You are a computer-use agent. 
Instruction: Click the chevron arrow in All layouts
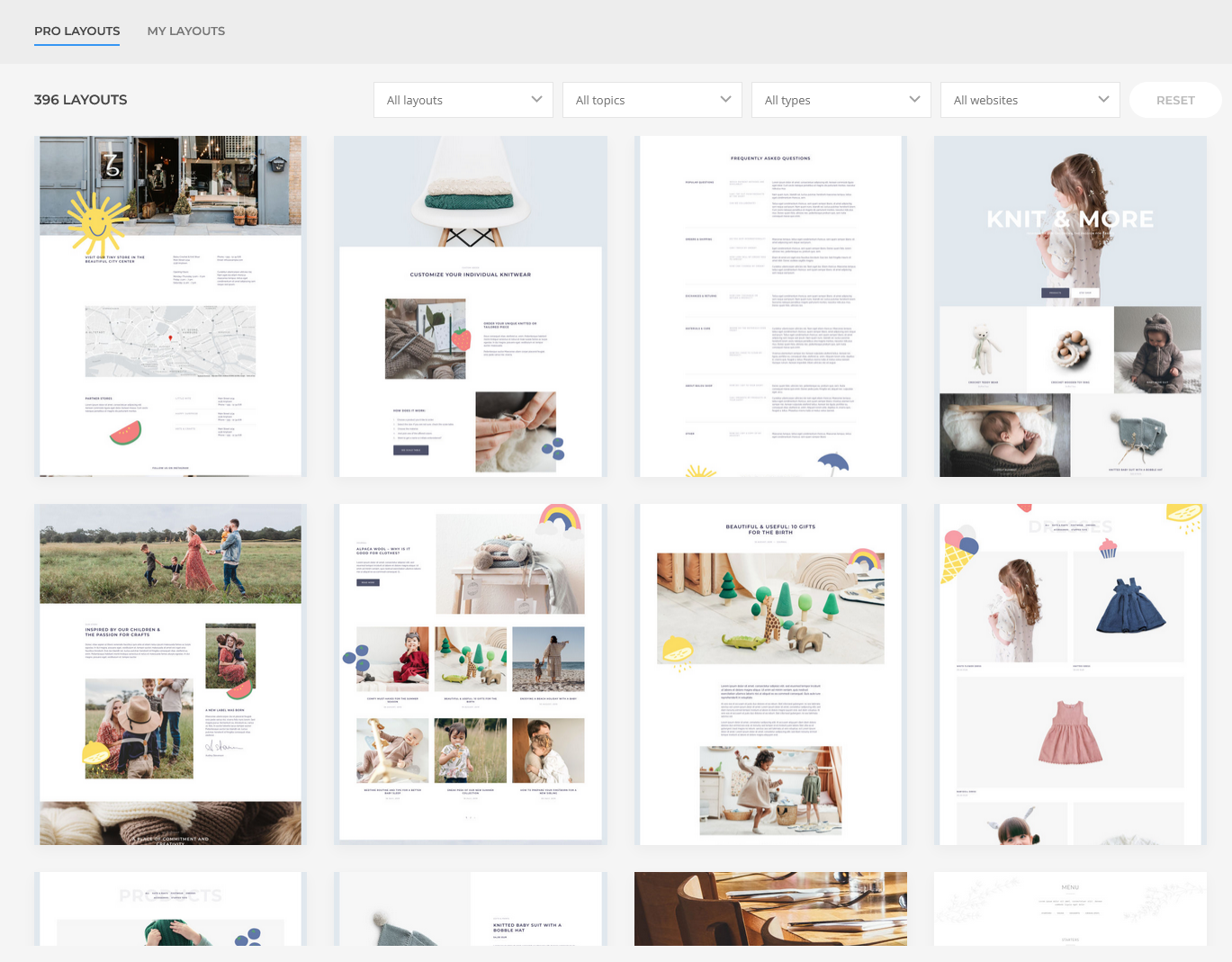(536, 100)
